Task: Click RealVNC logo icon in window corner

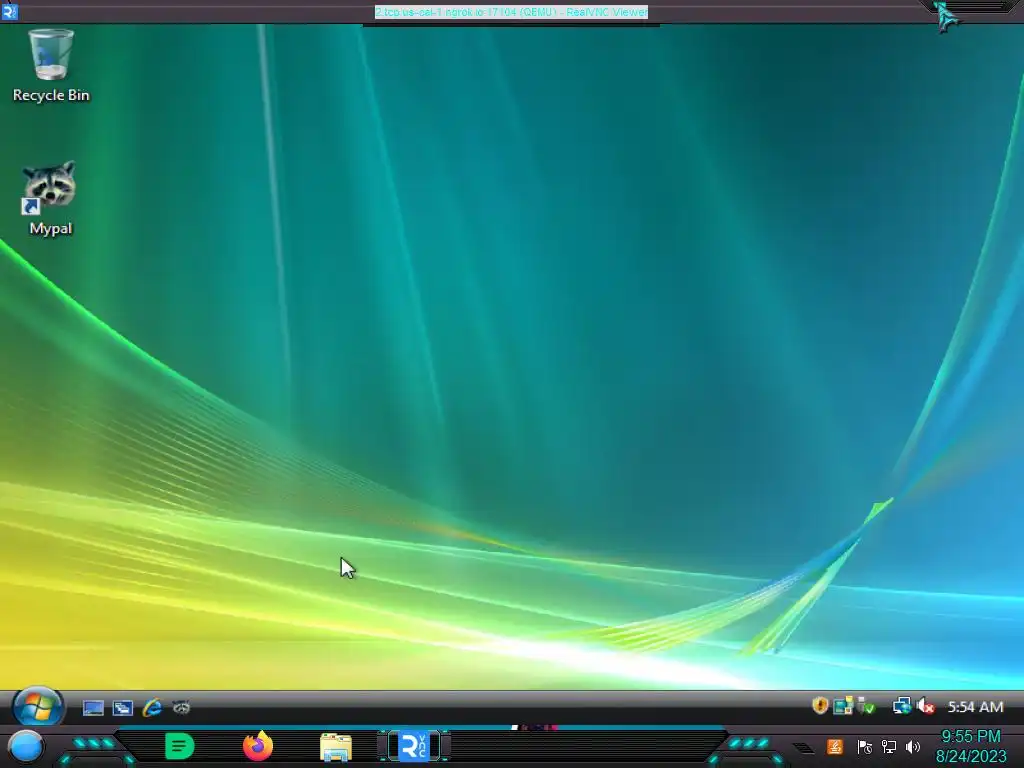Action: [x=9, y=12]
